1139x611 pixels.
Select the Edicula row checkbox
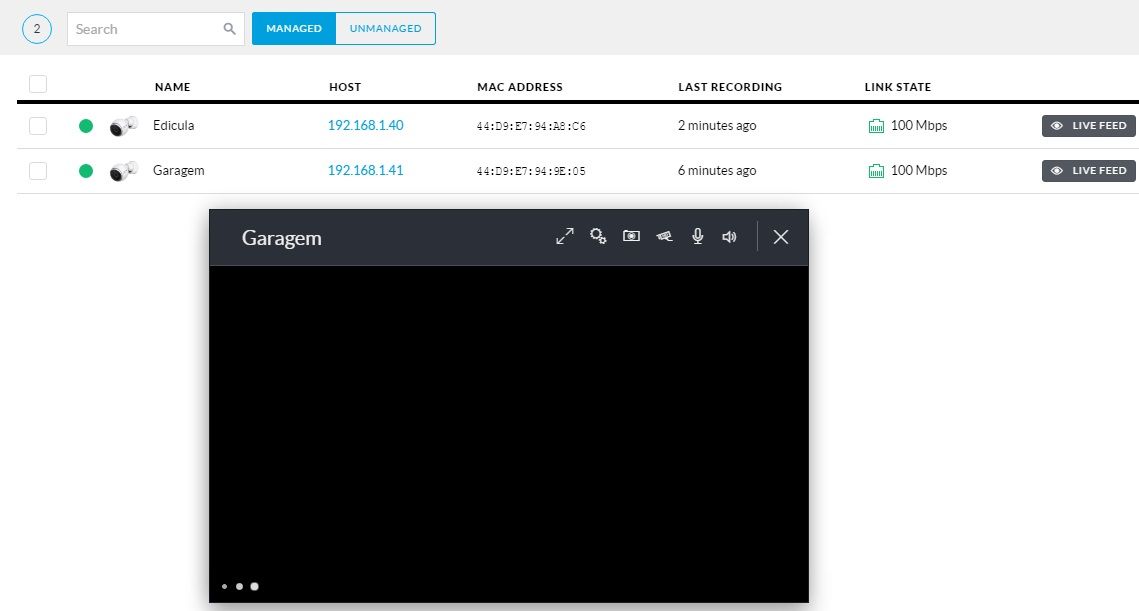point(38,126)
